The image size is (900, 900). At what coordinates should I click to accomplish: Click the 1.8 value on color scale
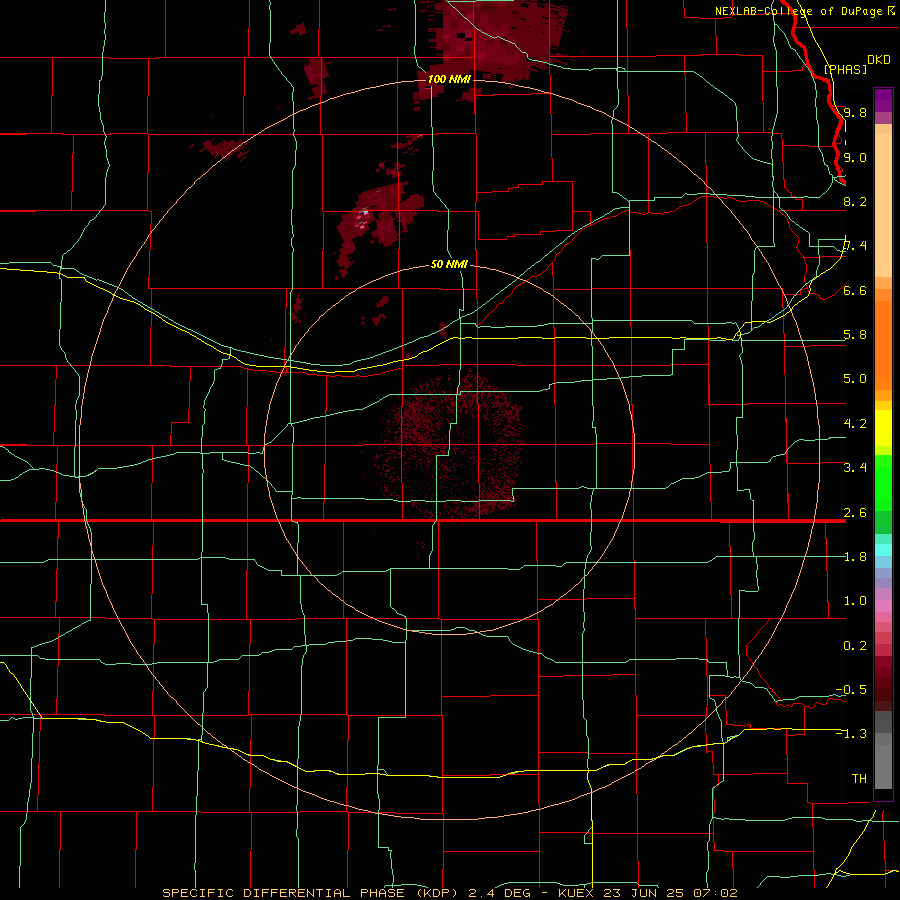[x=855, y=556]
